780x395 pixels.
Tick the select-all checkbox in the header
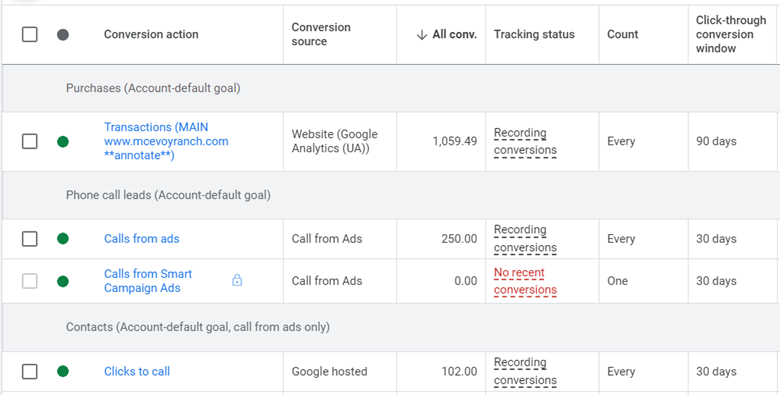[x=30, y=34]
